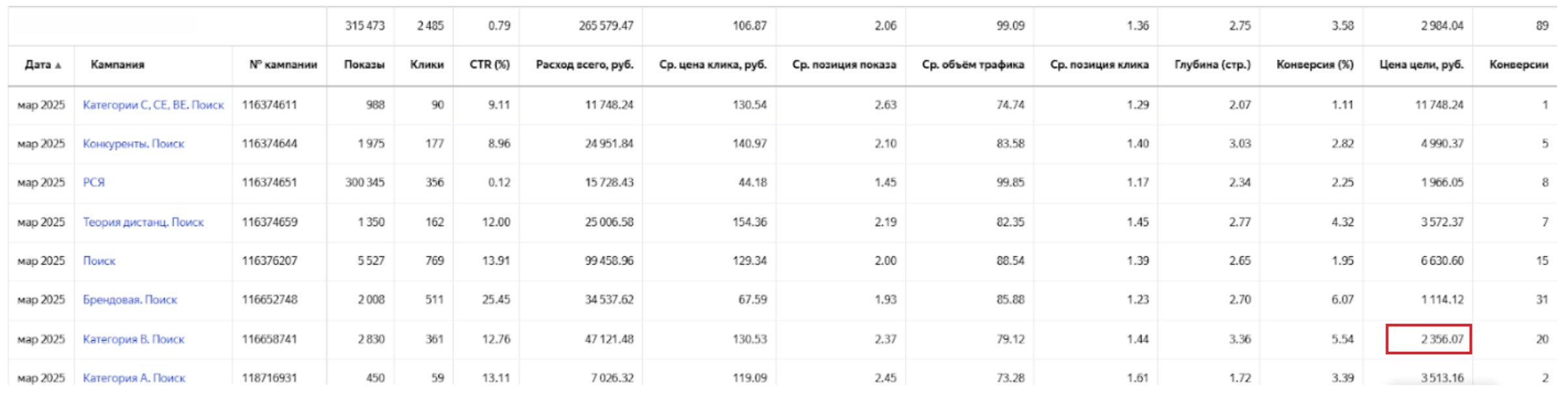Image resolution: width=1568 pixels, height=396 pixels.
Task: Click the CTR (%) column header
Action: click(490, 64)
